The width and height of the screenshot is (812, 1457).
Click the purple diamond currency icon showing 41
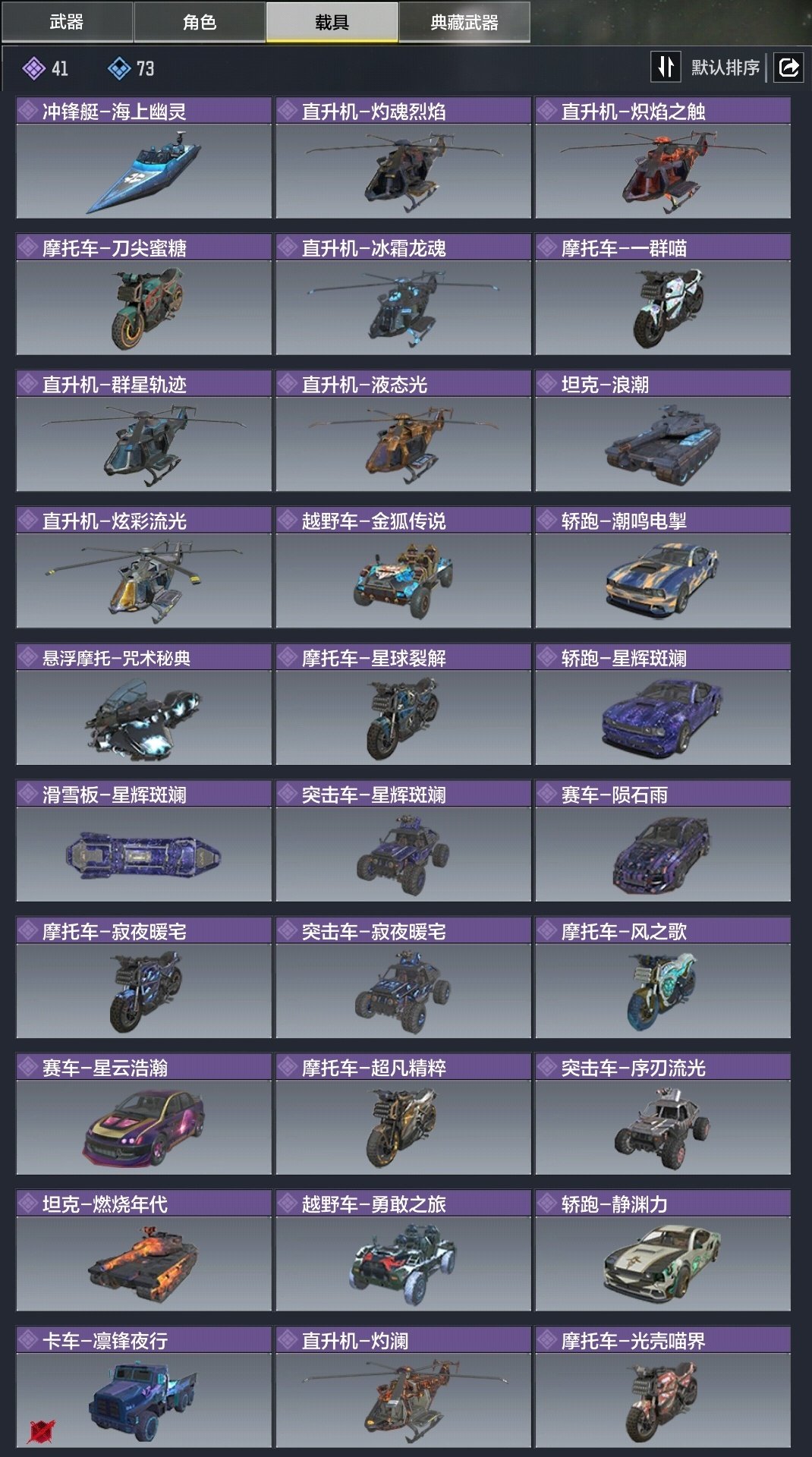[33, 69]
